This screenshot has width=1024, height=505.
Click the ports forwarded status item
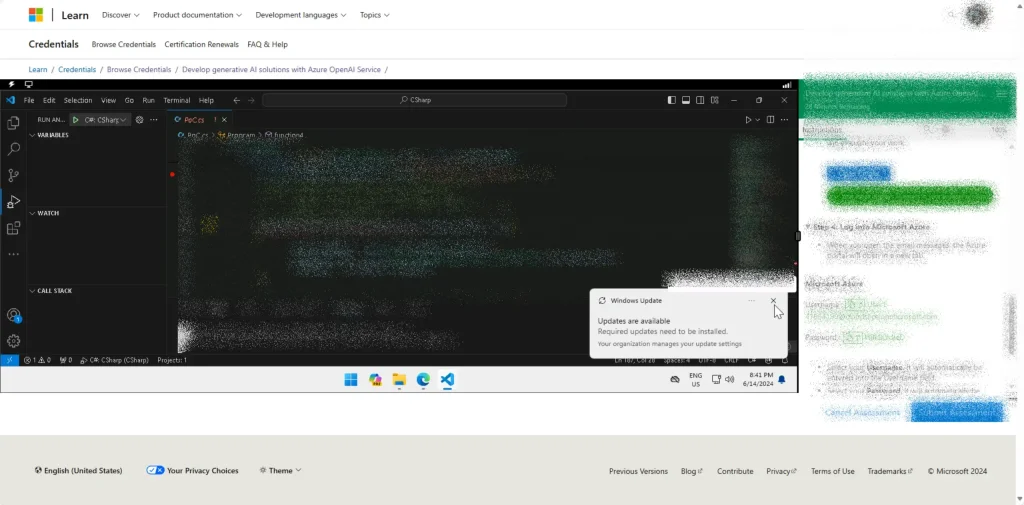pos(65,360)
